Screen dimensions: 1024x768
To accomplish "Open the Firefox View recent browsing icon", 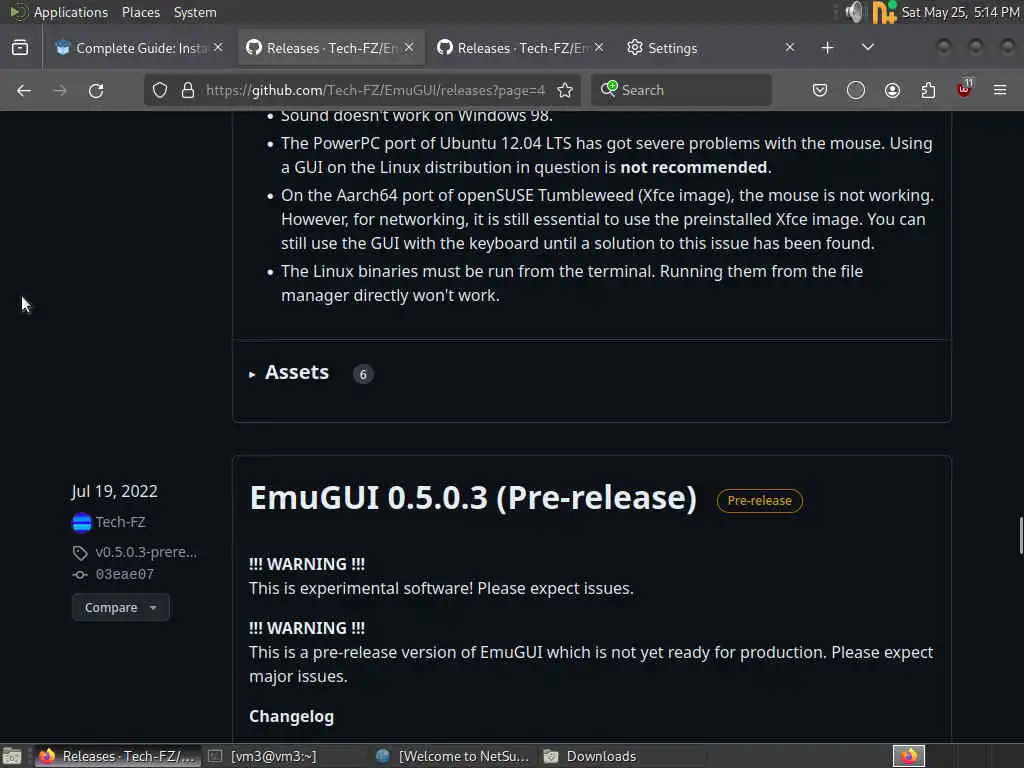I will point(20,48).
